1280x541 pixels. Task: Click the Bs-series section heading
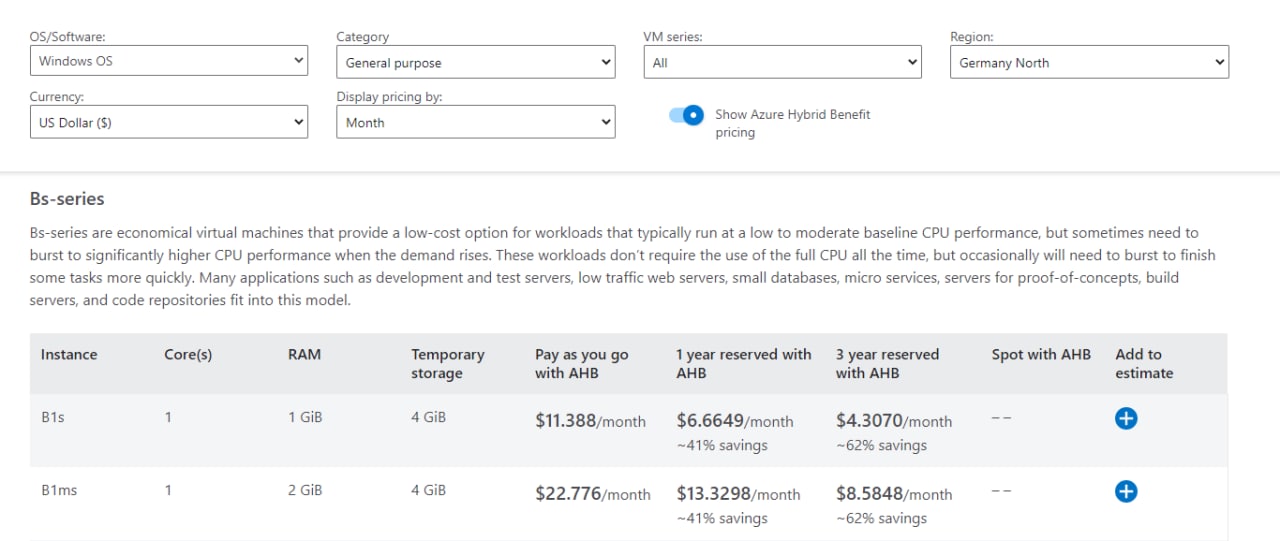coord(67,199)
